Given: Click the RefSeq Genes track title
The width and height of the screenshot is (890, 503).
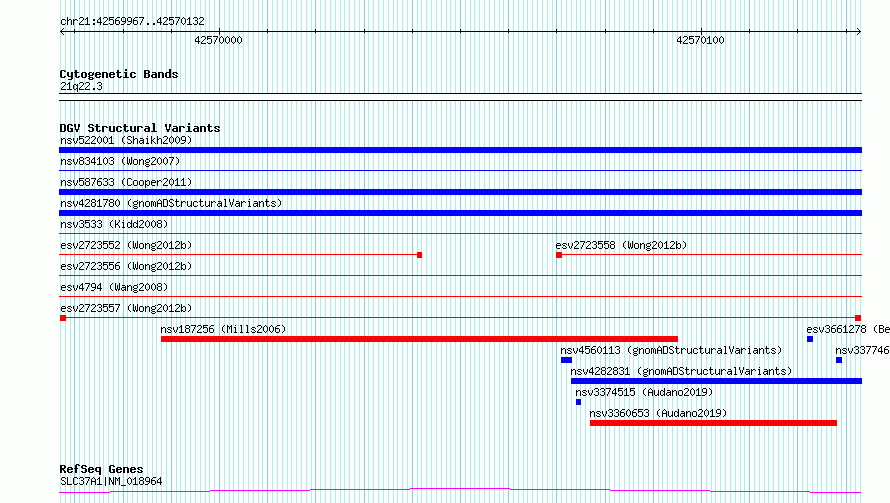Looking at the screenshot, I should (x=101, y=469).
